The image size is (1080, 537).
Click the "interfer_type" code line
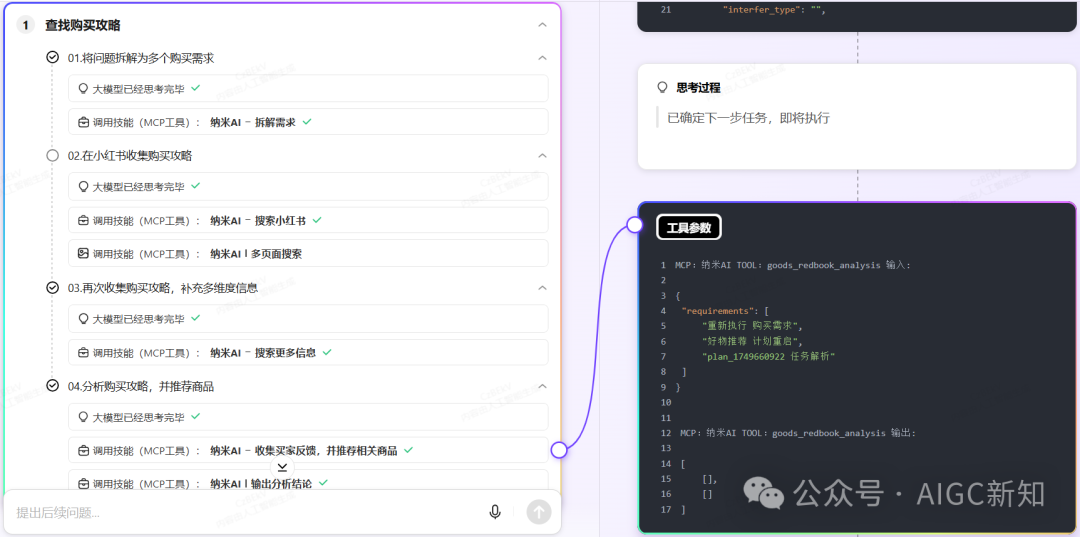(774, 10)
